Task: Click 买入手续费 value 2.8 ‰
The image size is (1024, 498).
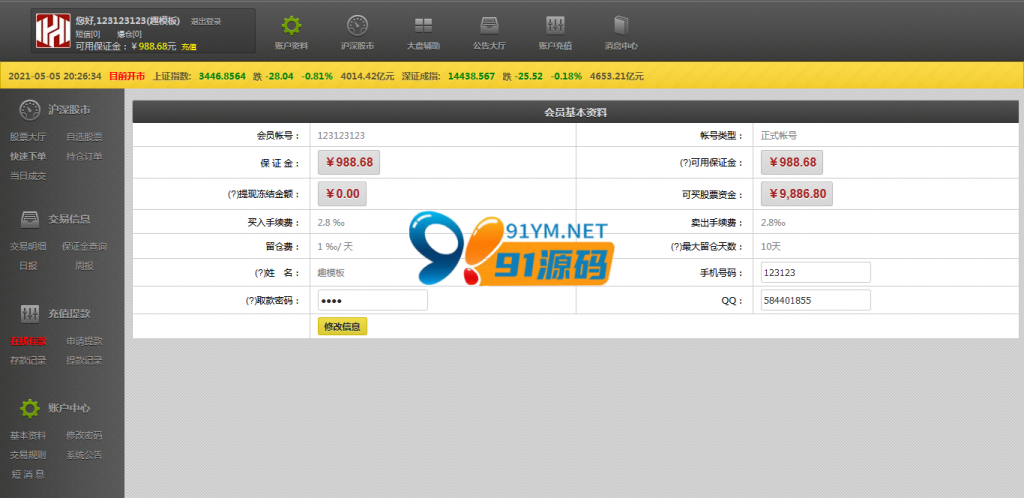Action: [x=331, y=223]
